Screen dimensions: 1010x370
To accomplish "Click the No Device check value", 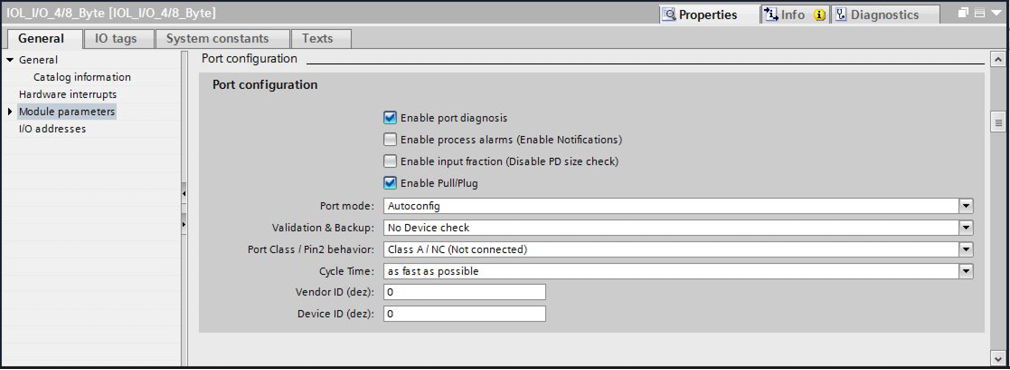I will [x=428, y=228].
